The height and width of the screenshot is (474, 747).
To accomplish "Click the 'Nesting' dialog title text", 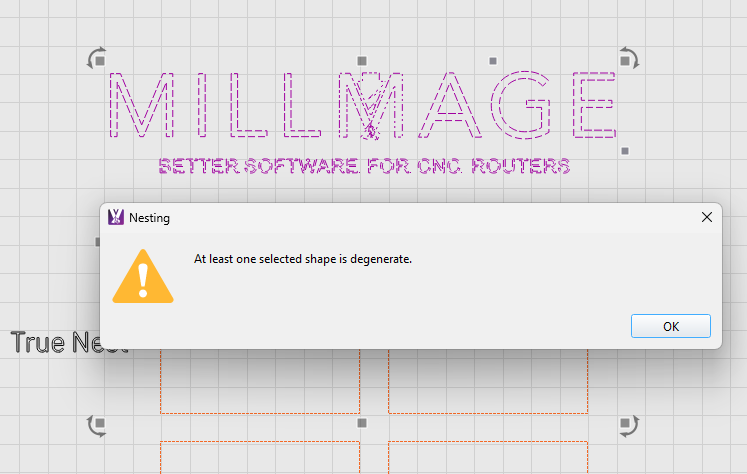I will point(149,218).
